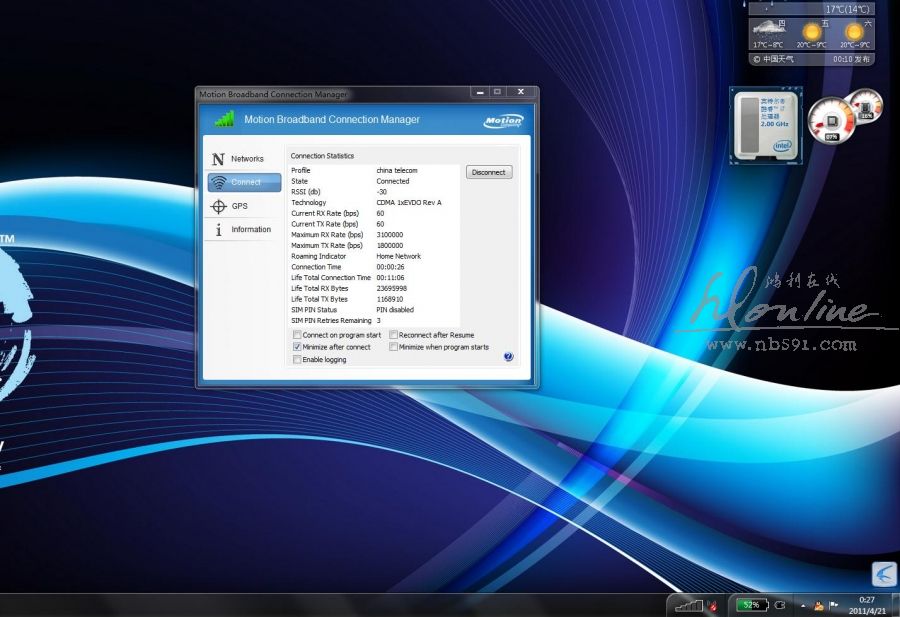Image resolution: width=900 pixels, height=617 pixels.
Task: Open the Information panel 'i' icon
Action: 218,230
